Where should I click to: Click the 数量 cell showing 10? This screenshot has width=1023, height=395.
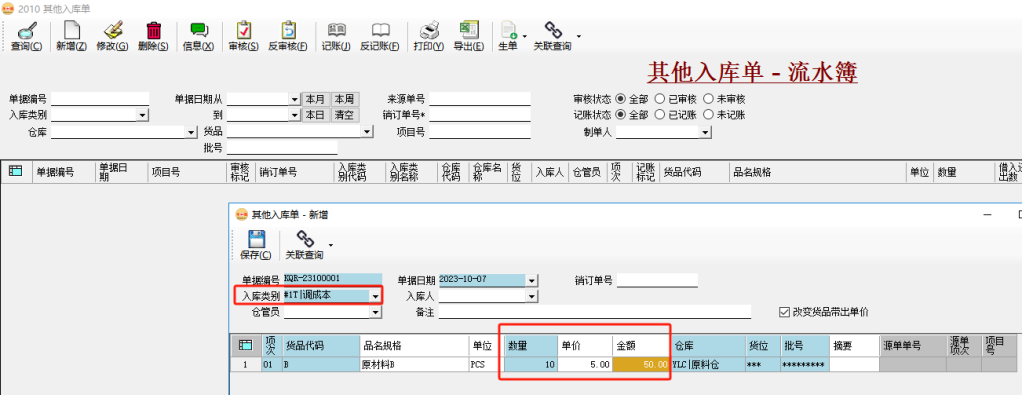click(x=530, y=365)
